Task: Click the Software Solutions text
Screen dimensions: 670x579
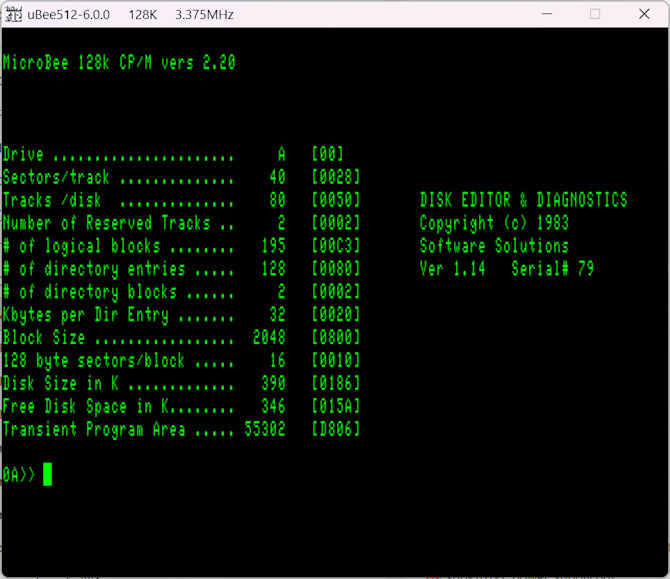Action: point(494,246)
